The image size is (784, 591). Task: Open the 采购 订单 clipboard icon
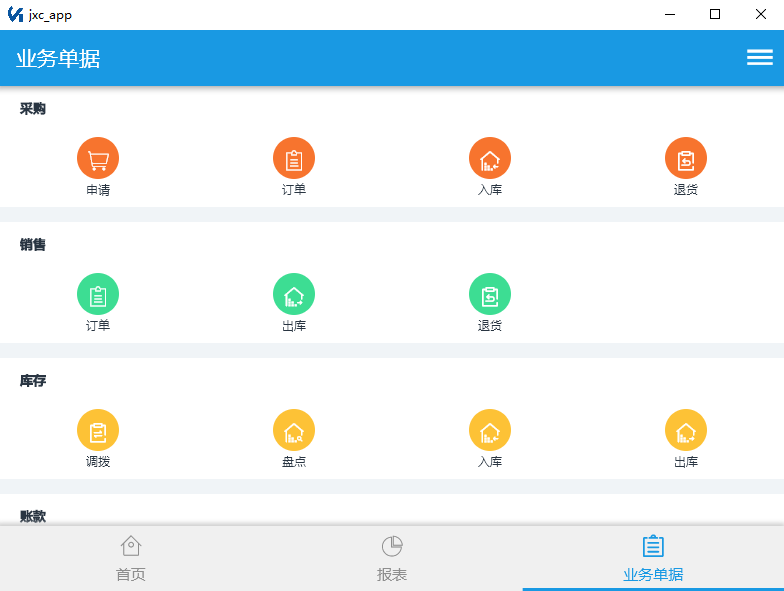click(x=294, y=158)
